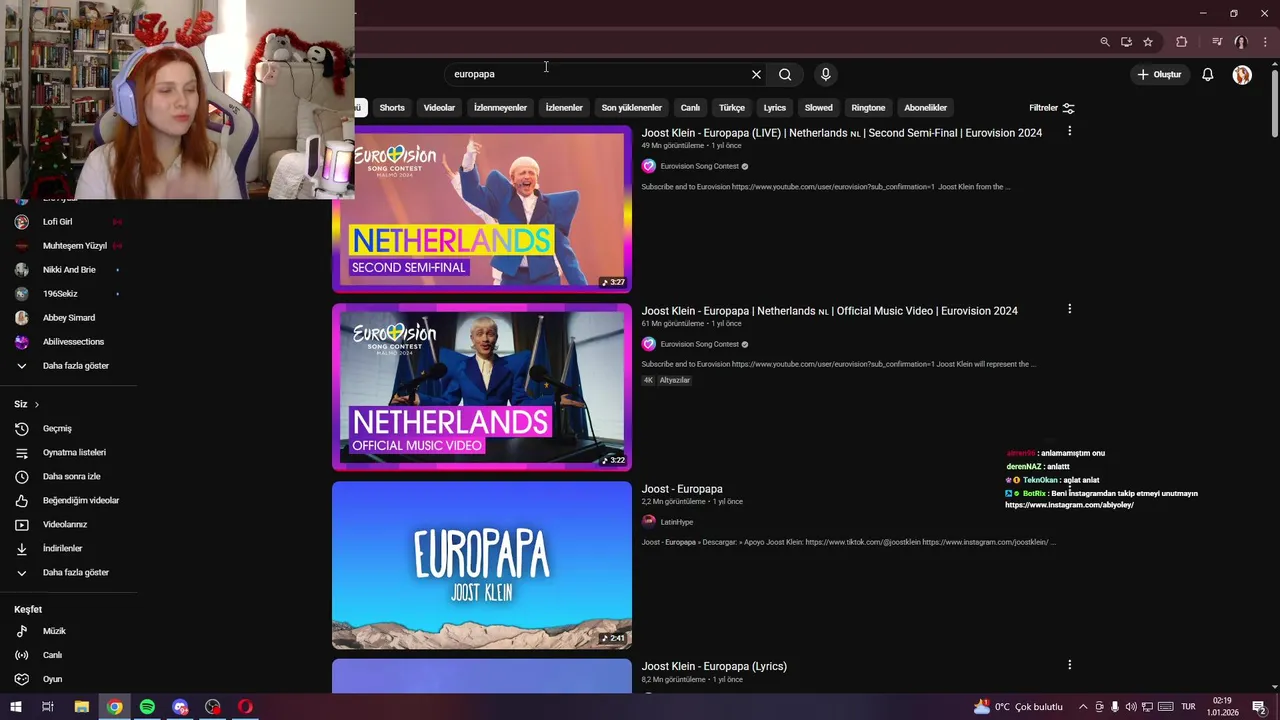Click the Oluştur create button

coord(1159,74)
